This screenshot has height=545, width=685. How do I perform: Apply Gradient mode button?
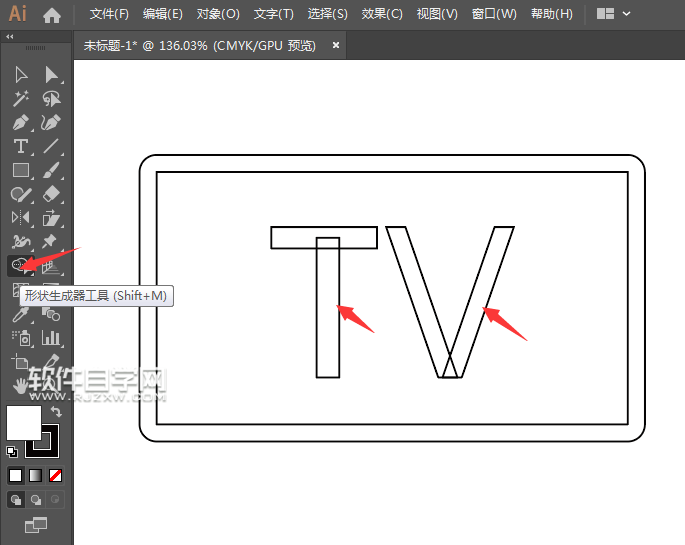point(35,475)
